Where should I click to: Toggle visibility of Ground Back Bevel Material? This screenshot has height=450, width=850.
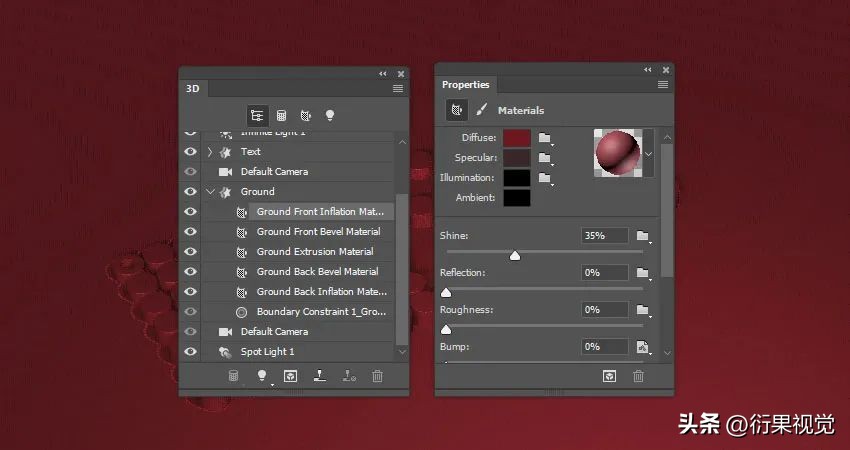pos(190,272)
